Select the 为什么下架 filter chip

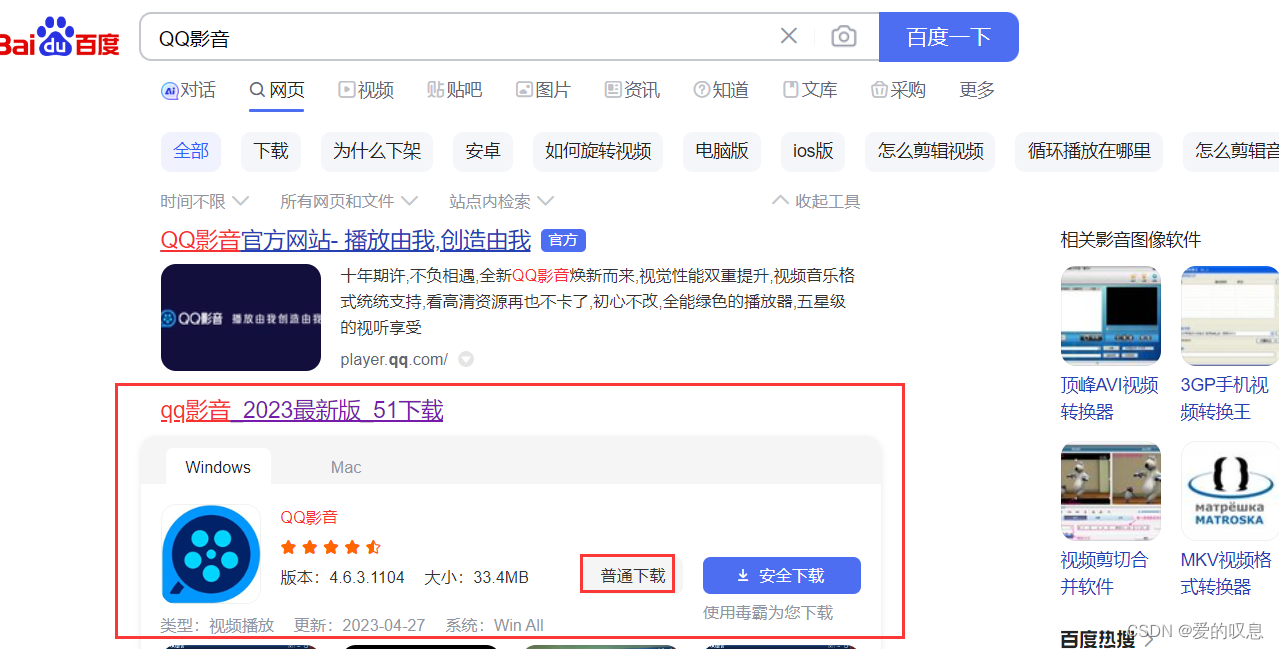pyautogui.click(x=377, y=151)
